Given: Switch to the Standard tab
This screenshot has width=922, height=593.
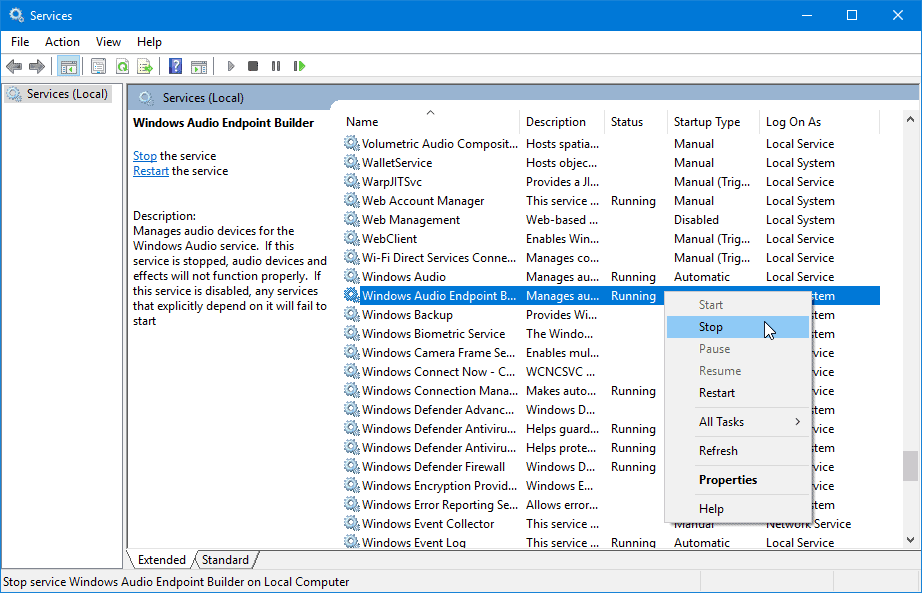Looking at the screenshot, I should pos(225,559).
